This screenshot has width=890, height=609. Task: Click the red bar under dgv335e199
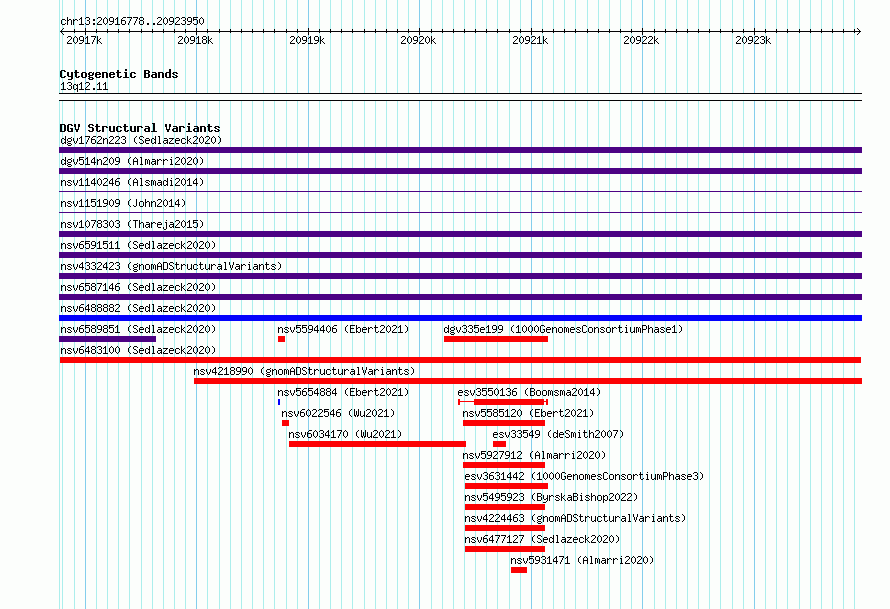coord(496,339)
